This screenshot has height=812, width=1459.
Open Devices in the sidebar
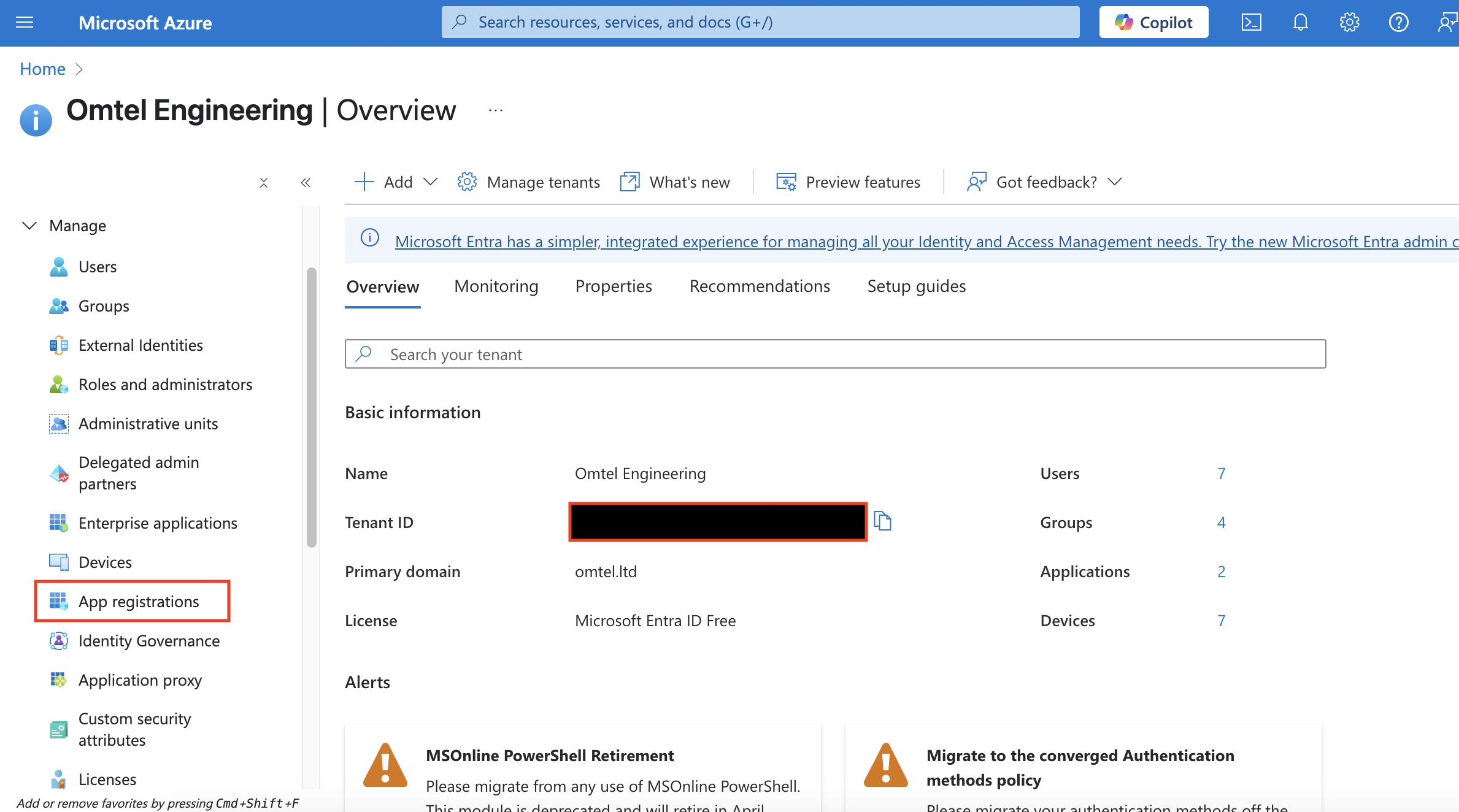tap(105, 562)
